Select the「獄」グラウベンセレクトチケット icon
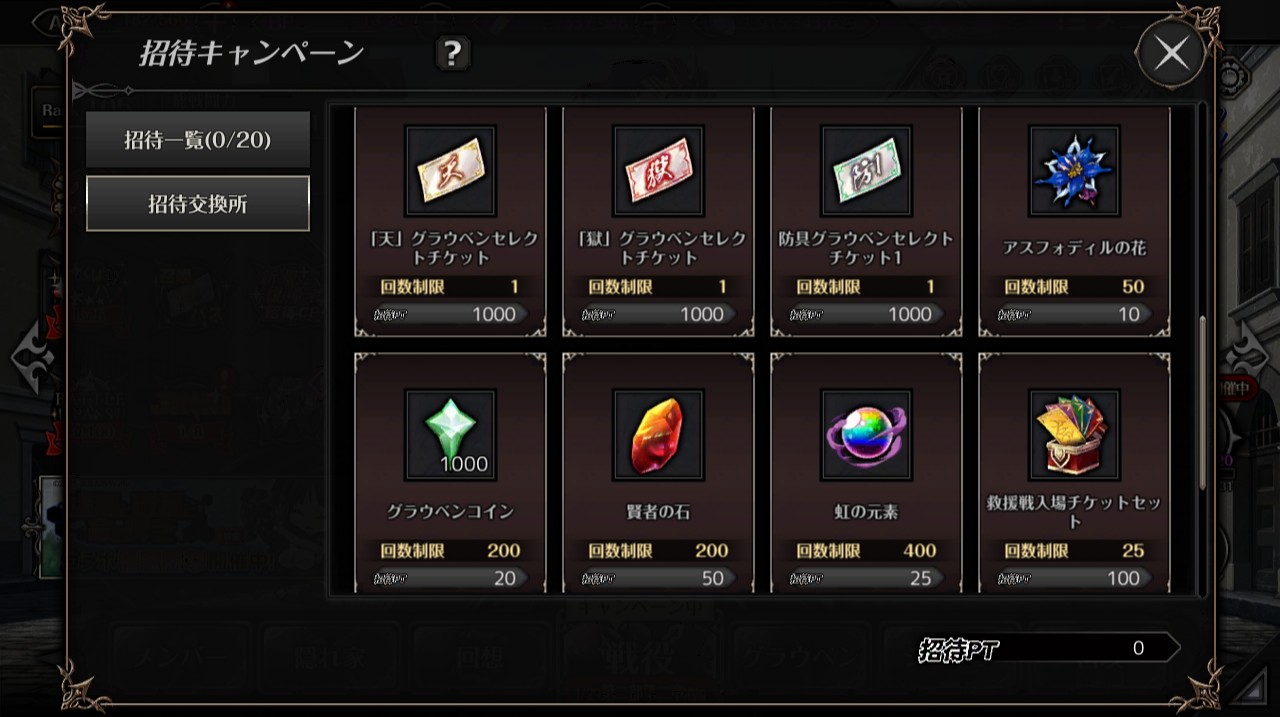The image size is (1280, 717). pos(658,171)
